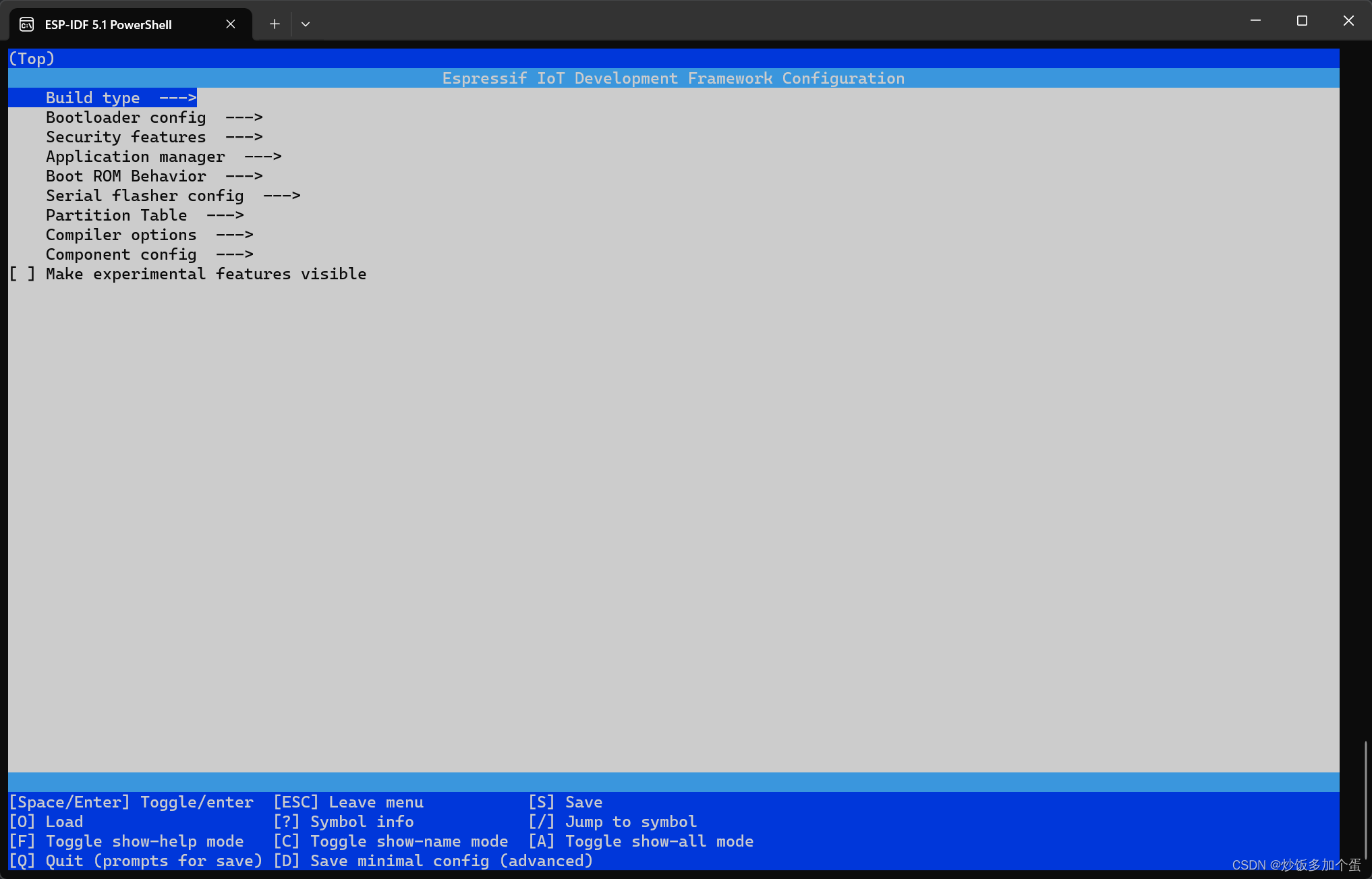Click the [C] Toggle show-name mode hint
The width and height of the screenshot is (1372, 879).
click(x=391, y=841)
